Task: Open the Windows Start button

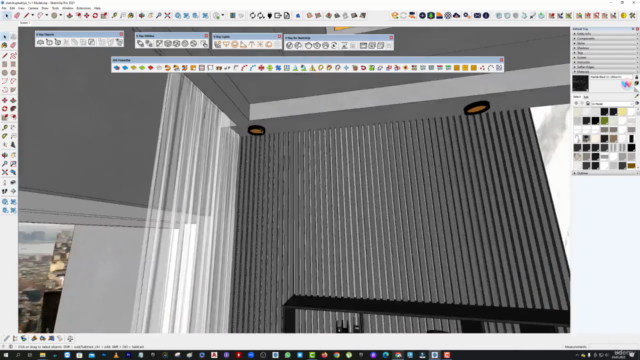Action: [6, 355]
